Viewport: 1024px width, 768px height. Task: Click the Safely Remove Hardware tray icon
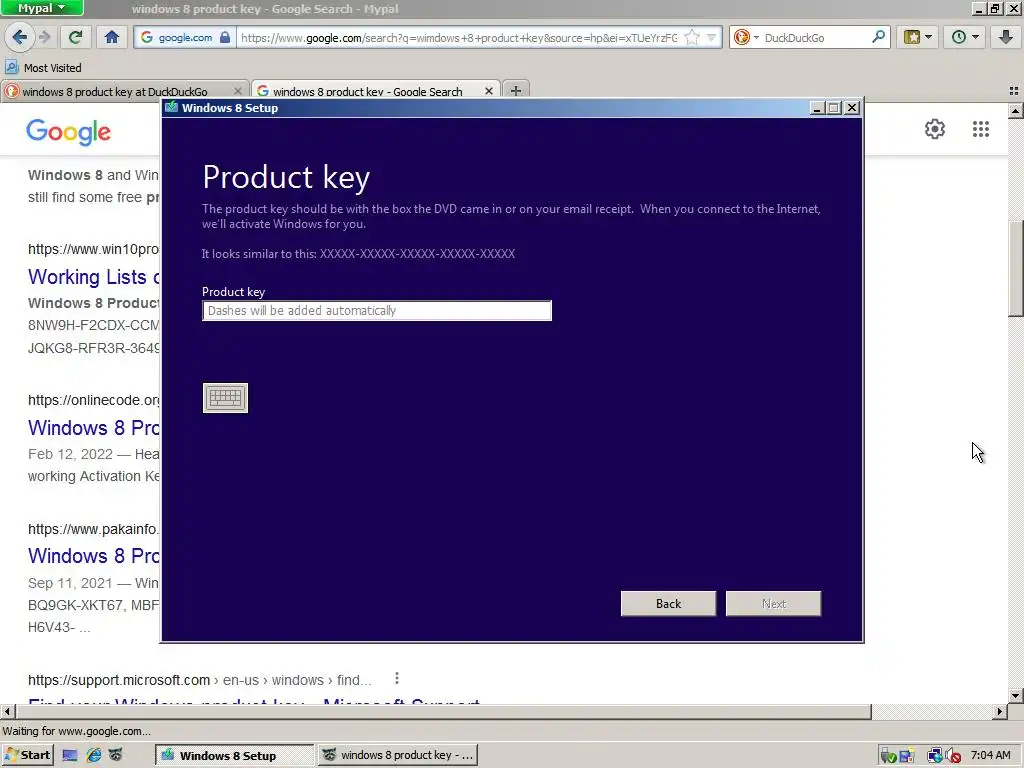click(888, 756)
